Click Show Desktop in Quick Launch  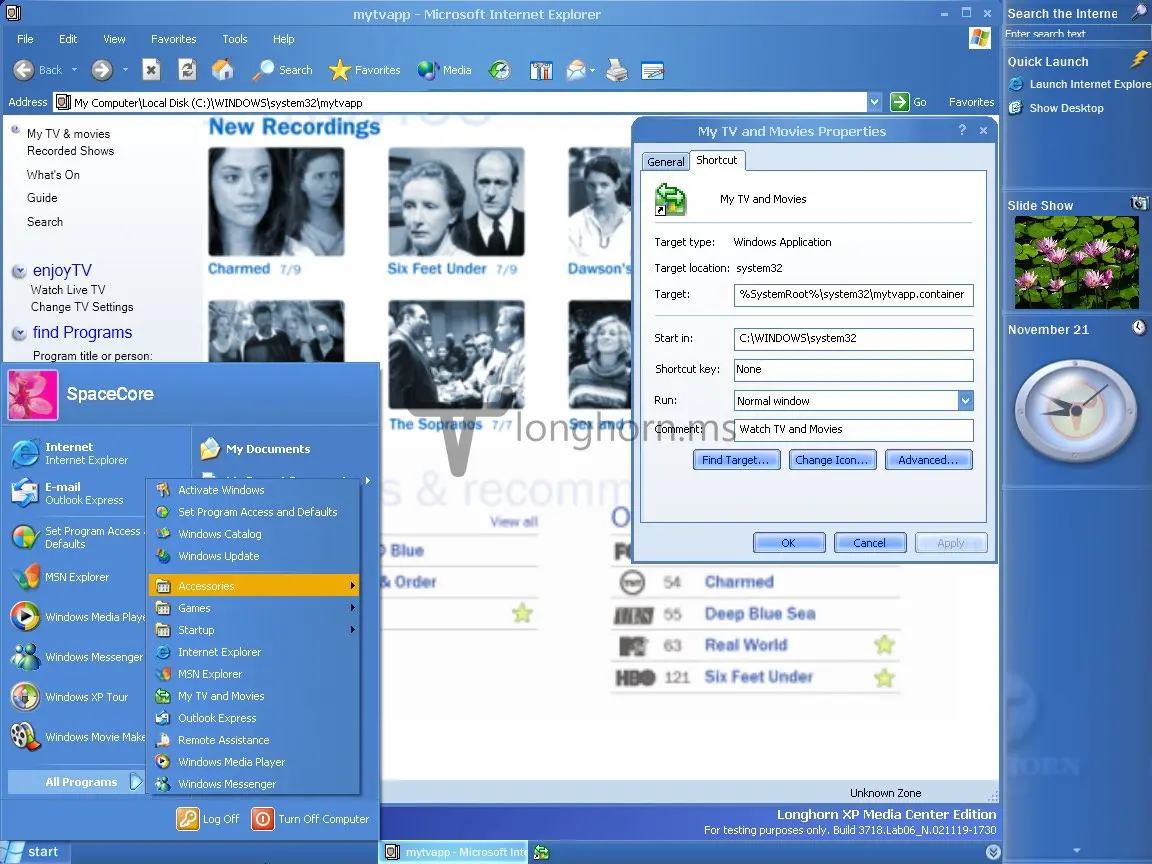point(1066,108)
